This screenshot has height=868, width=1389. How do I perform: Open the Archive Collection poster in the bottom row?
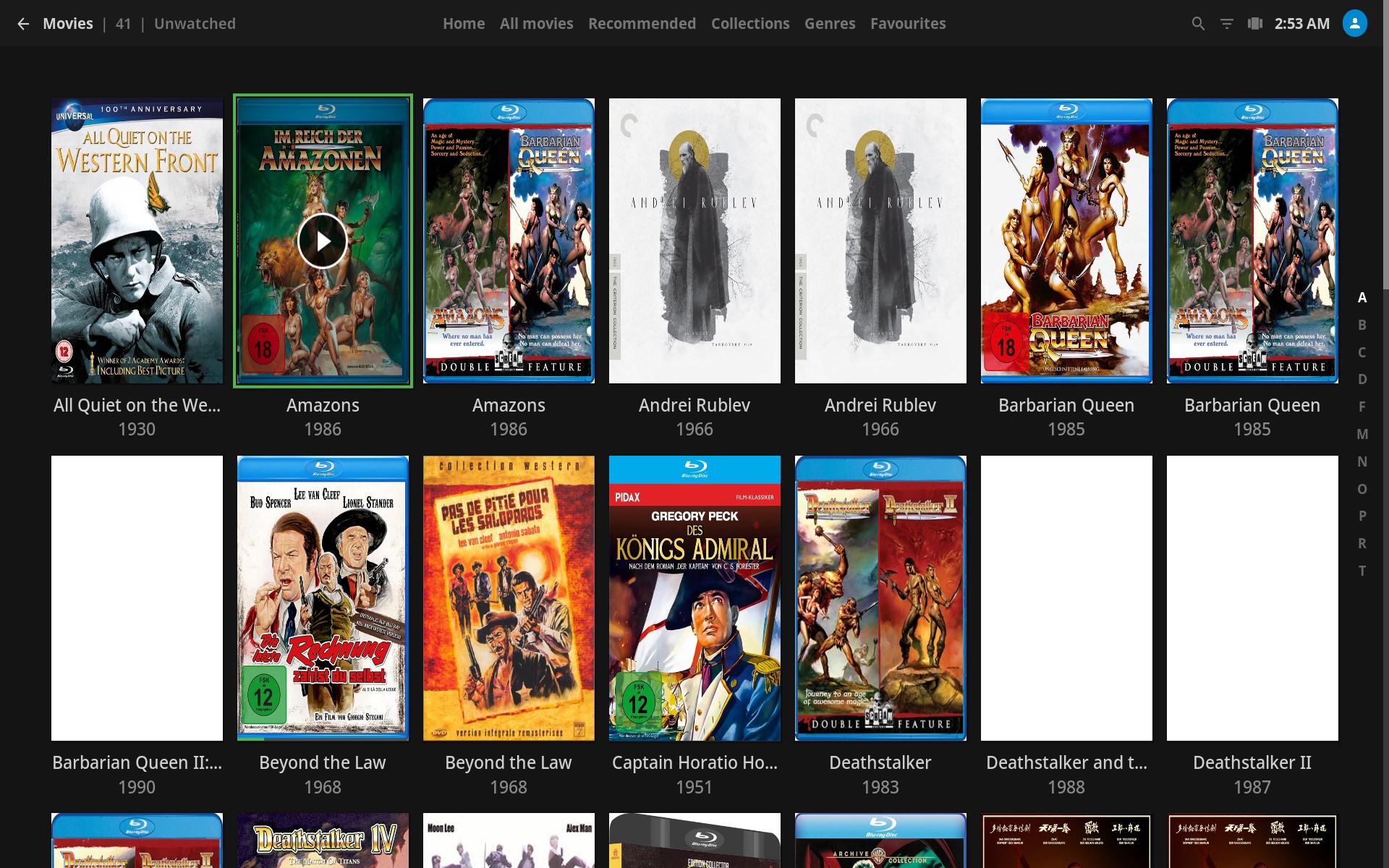(x=880, y=841)
